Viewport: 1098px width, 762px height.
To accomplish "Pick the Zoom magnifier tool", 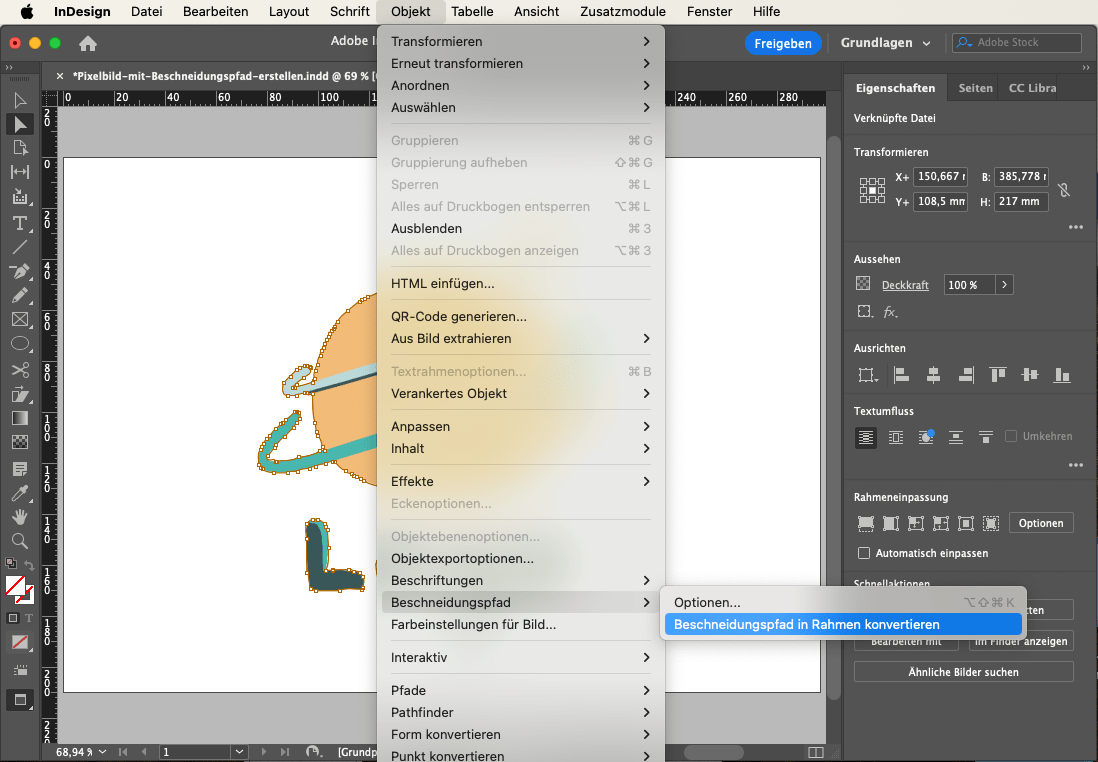I will (19, 541).
